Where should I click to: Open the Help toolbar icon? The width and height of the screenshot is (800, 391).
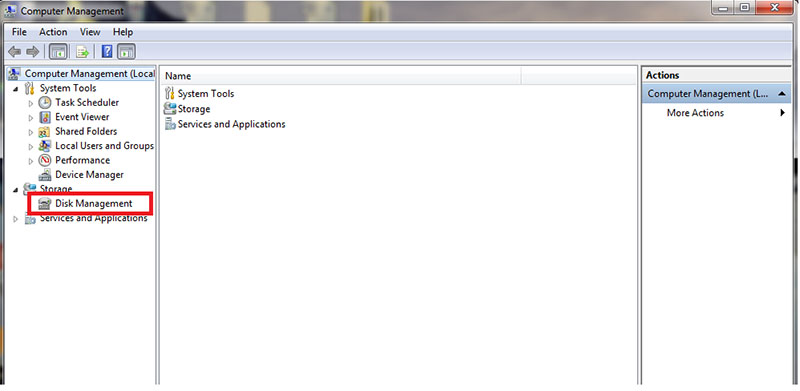point(107,52)
